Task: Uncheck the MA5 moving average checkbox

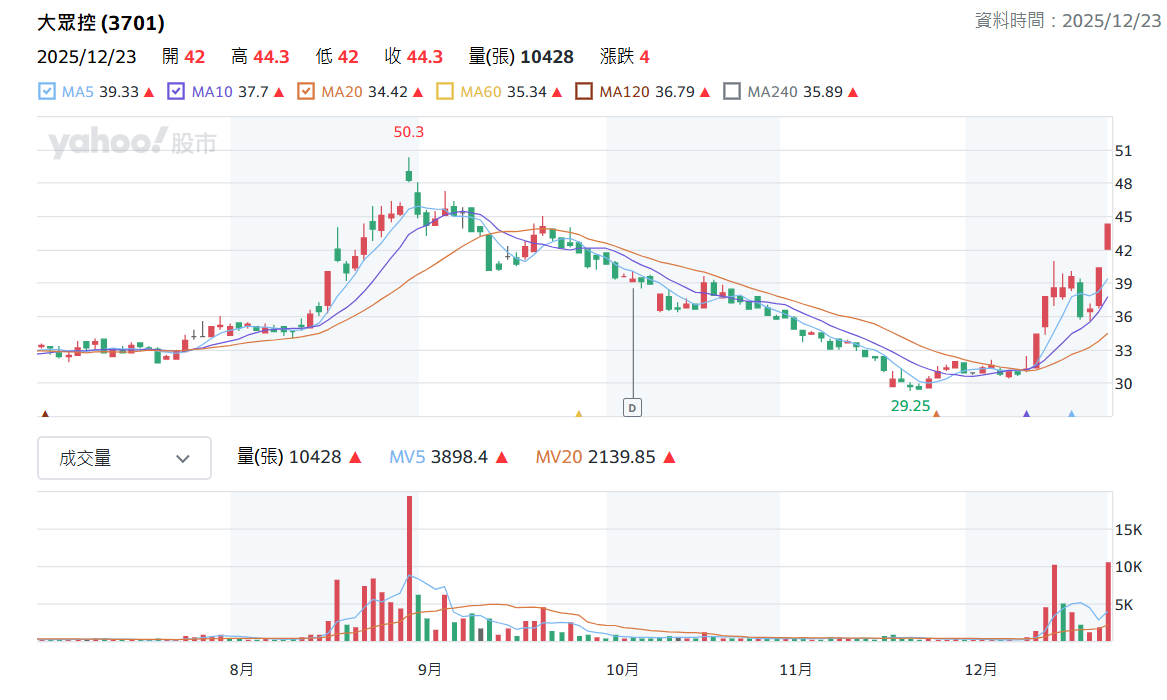Action: click(47, 91)
